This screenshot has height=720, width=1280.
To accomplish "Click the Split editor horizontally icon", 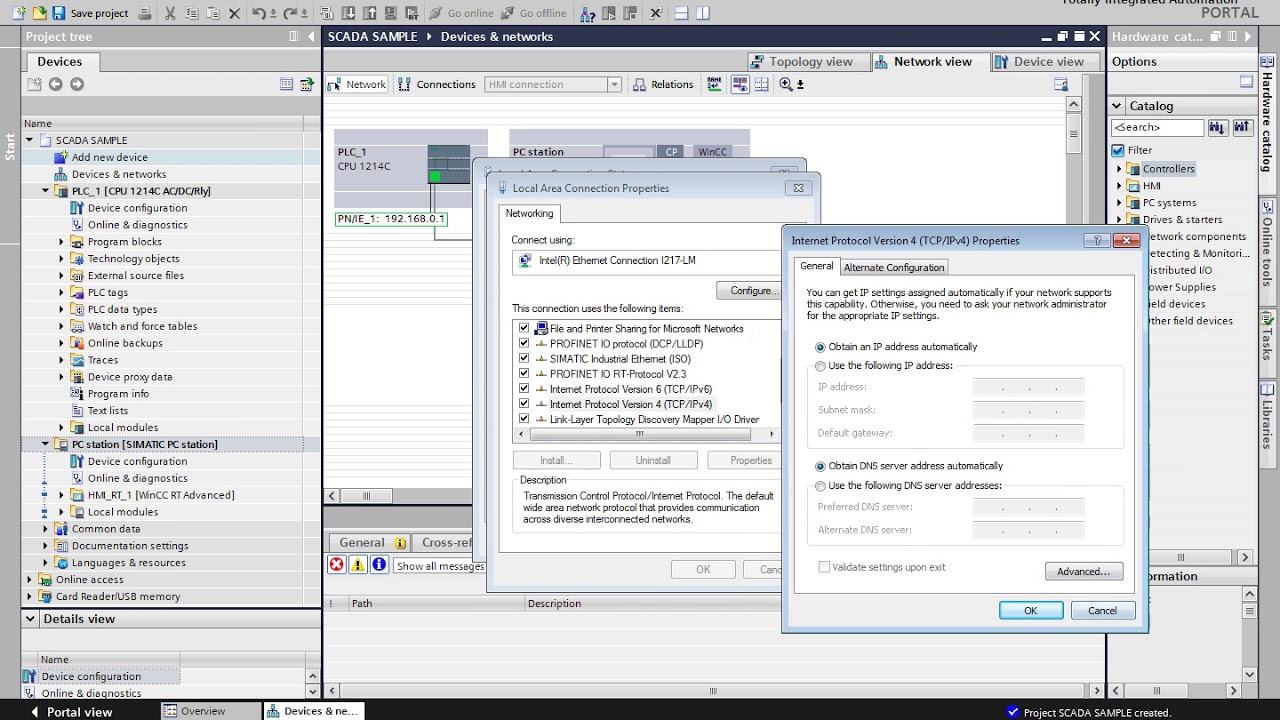I will pyautogui.click(x=681, y=13).
